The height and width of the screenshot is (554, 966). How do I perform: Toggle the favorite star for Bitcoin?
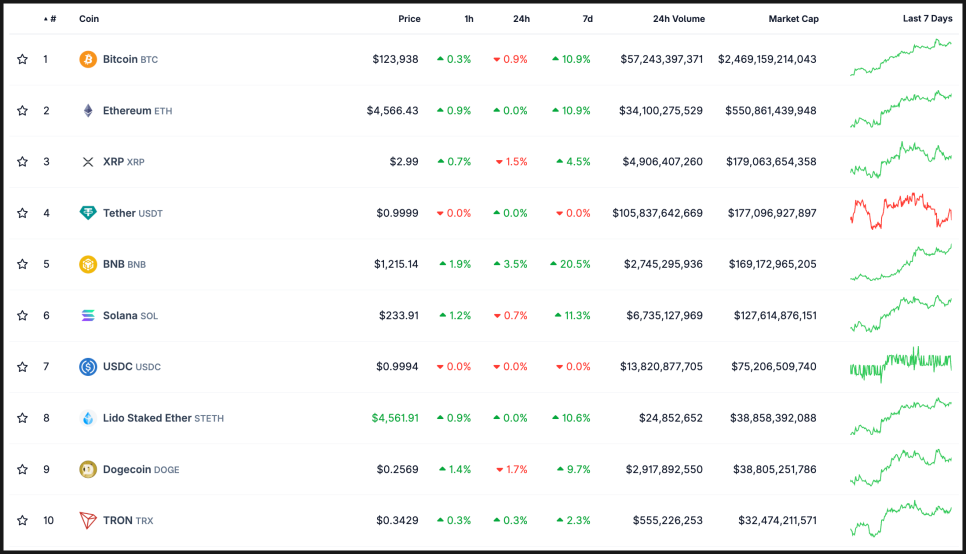click(x=22, y=60)
